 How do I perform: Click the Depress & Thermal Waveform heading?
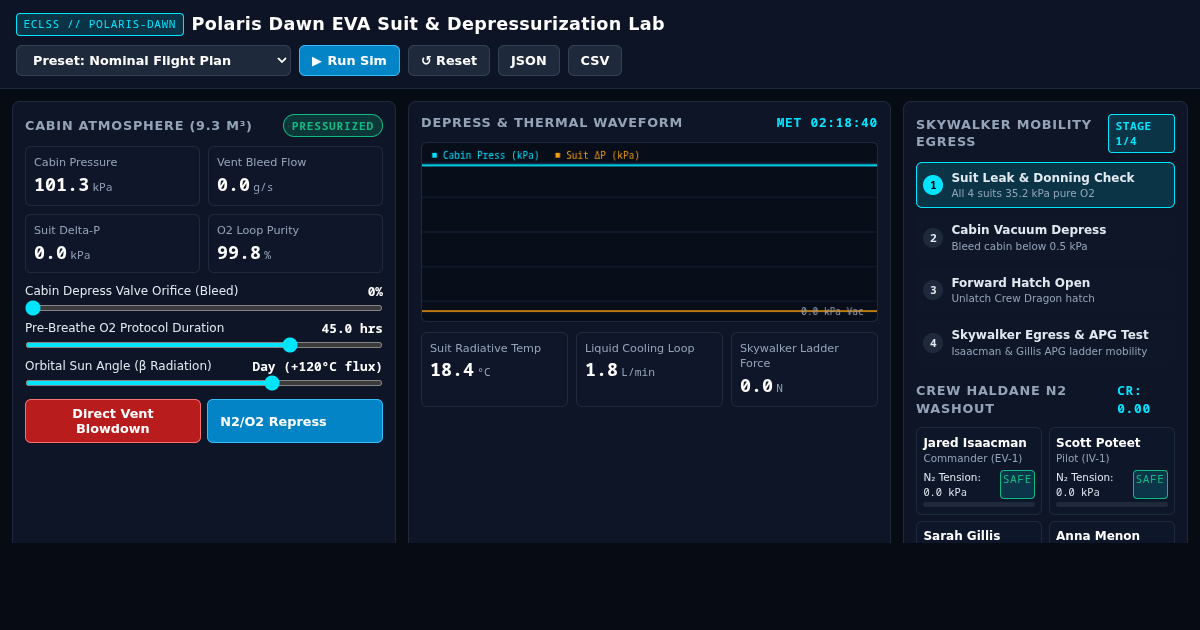click(552, 123)
